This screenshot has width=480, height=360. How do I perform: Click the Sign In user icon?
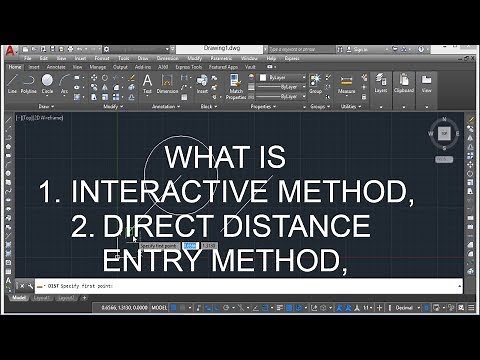tap(349, 49)
